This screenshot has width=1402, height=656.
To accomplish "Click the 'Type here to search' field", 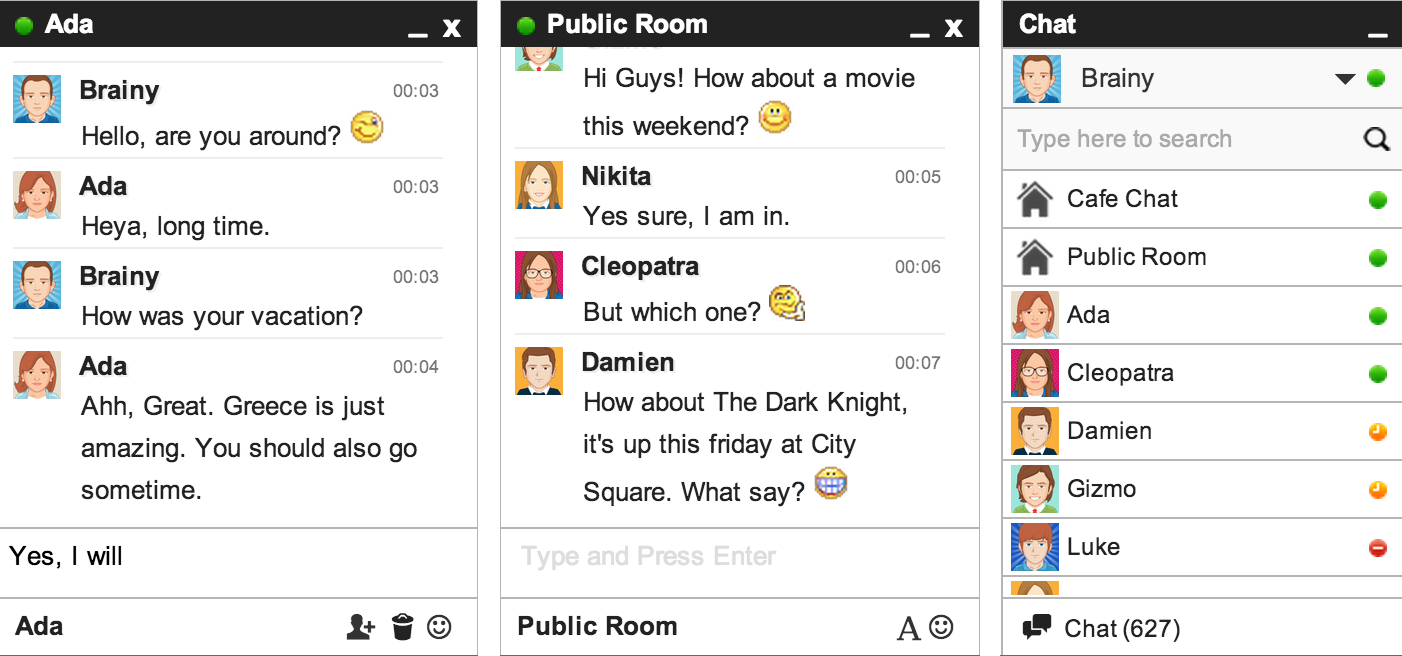I will click(1202, 139).
